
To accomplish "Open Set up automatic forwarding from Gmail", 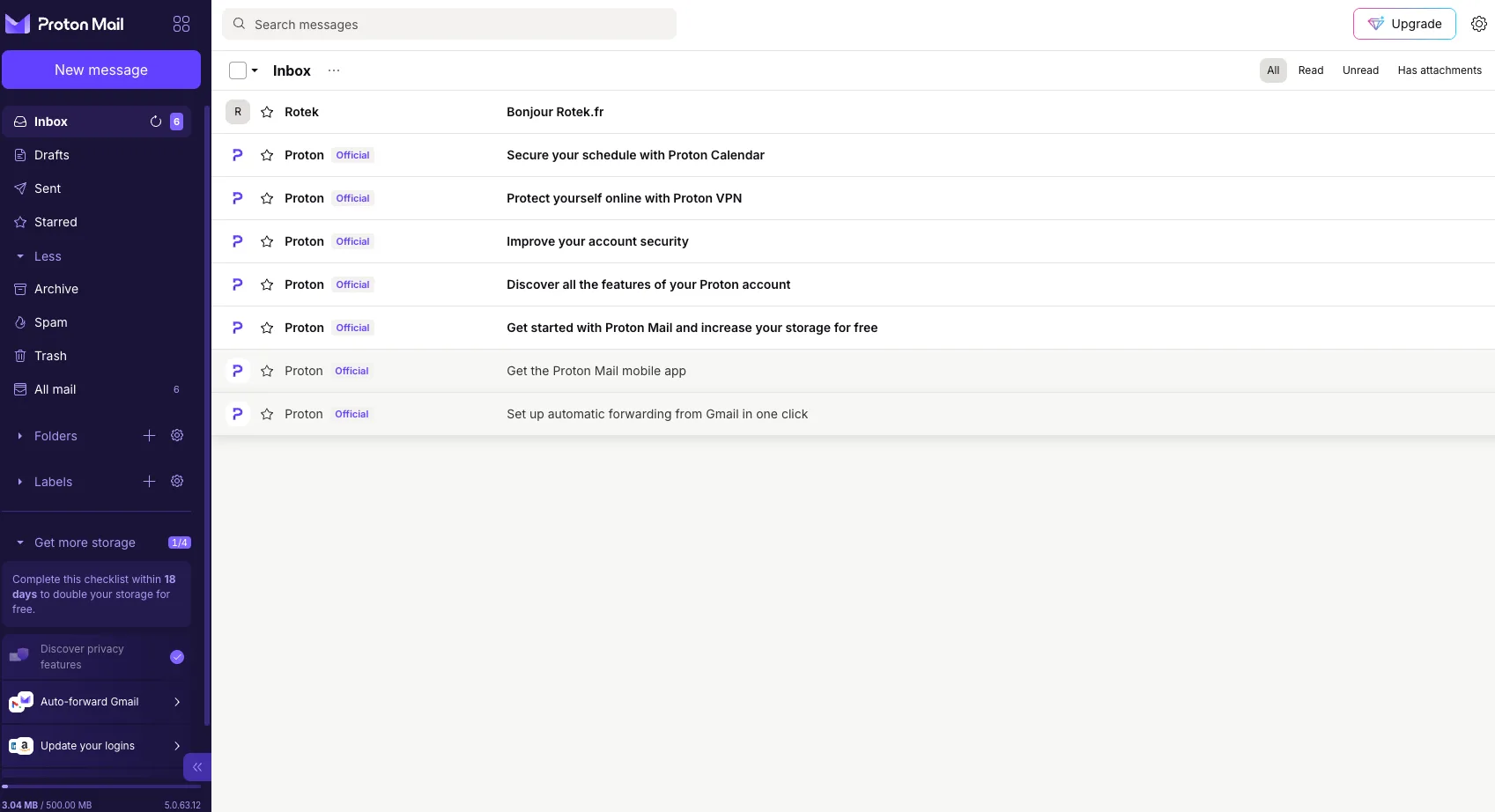I will 853,414.
